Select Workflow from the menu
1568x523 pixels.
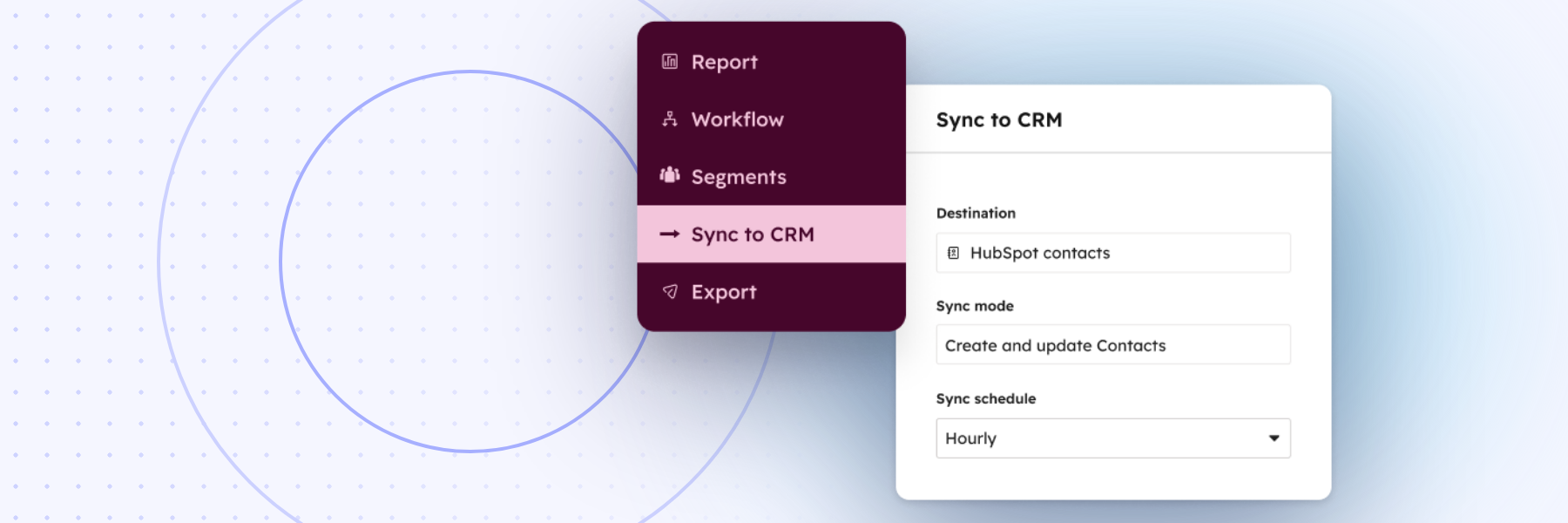coord(771,119)
